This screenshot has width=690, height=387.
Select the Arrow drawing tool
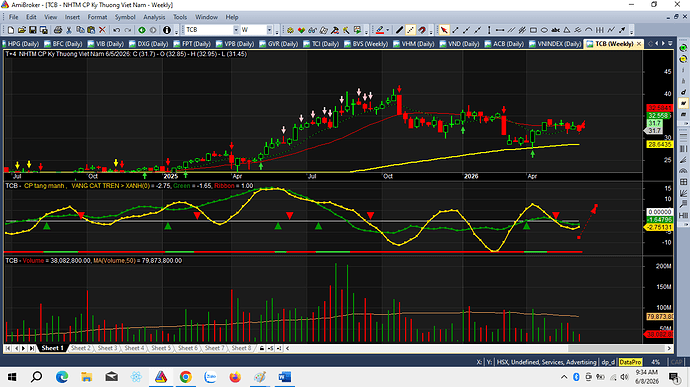(622, 30)
